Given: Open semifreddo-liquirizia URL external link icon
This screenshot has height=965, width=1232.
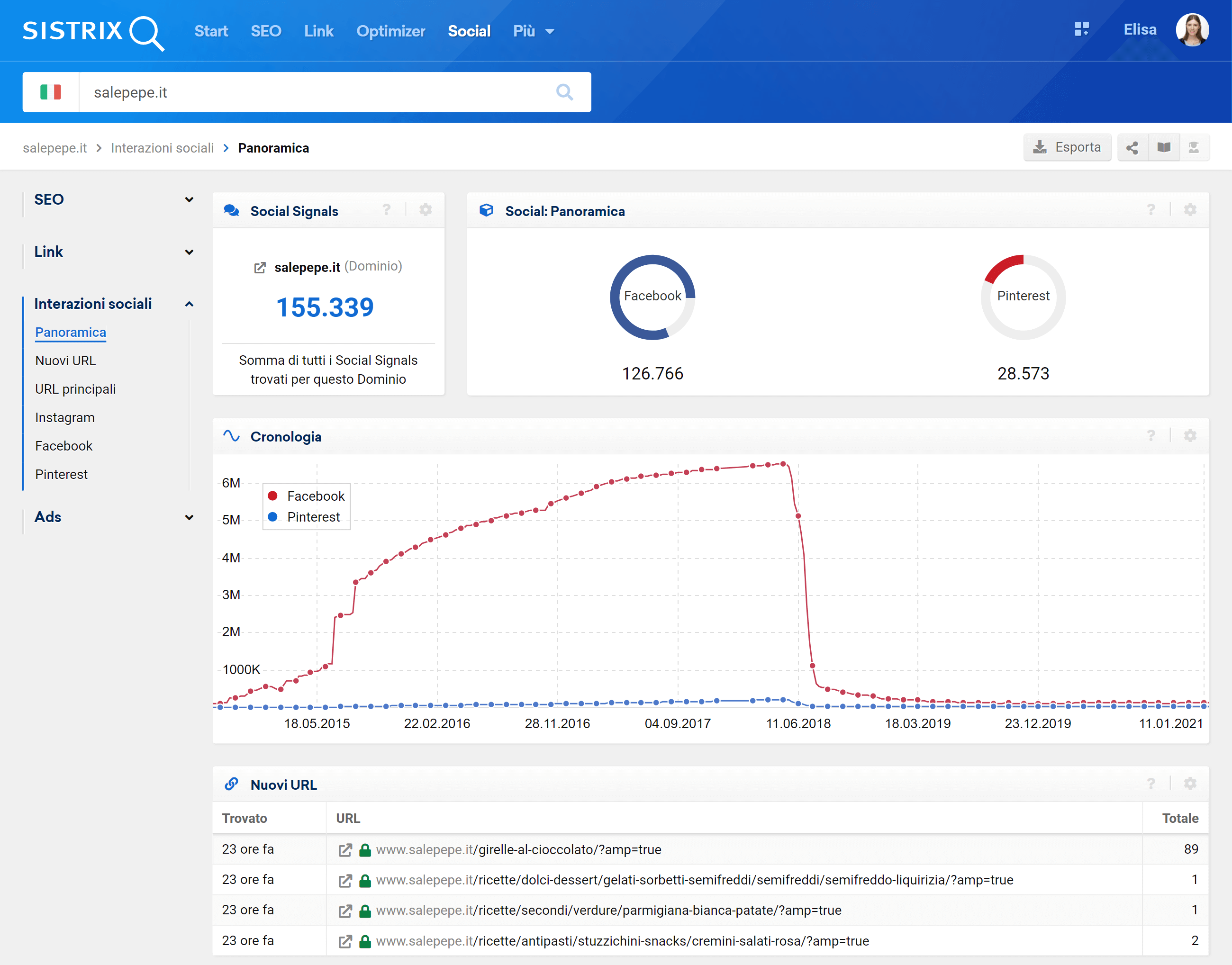Looking at the screenshot, I should click(345, 880).
